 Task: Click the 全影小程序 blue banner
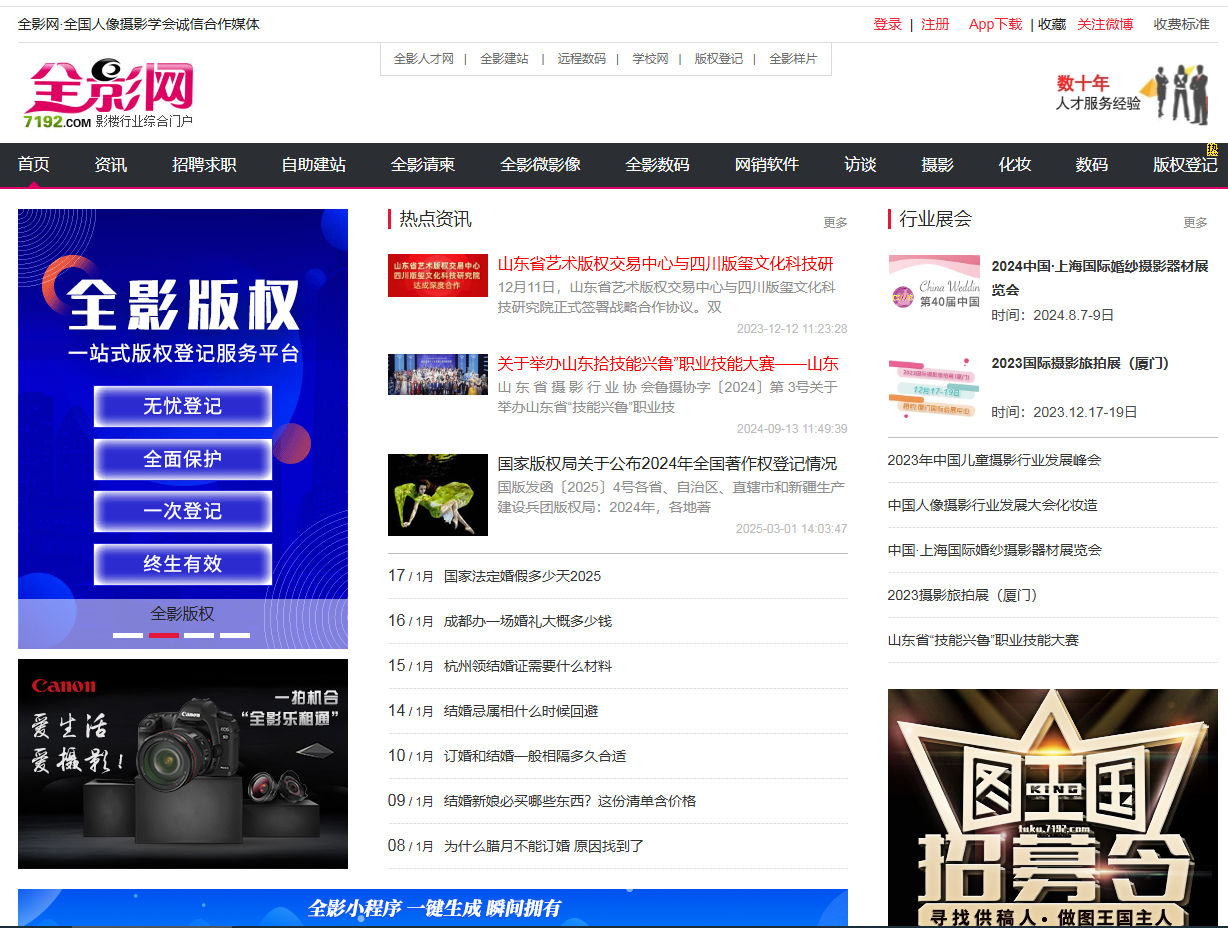(433, 908)
